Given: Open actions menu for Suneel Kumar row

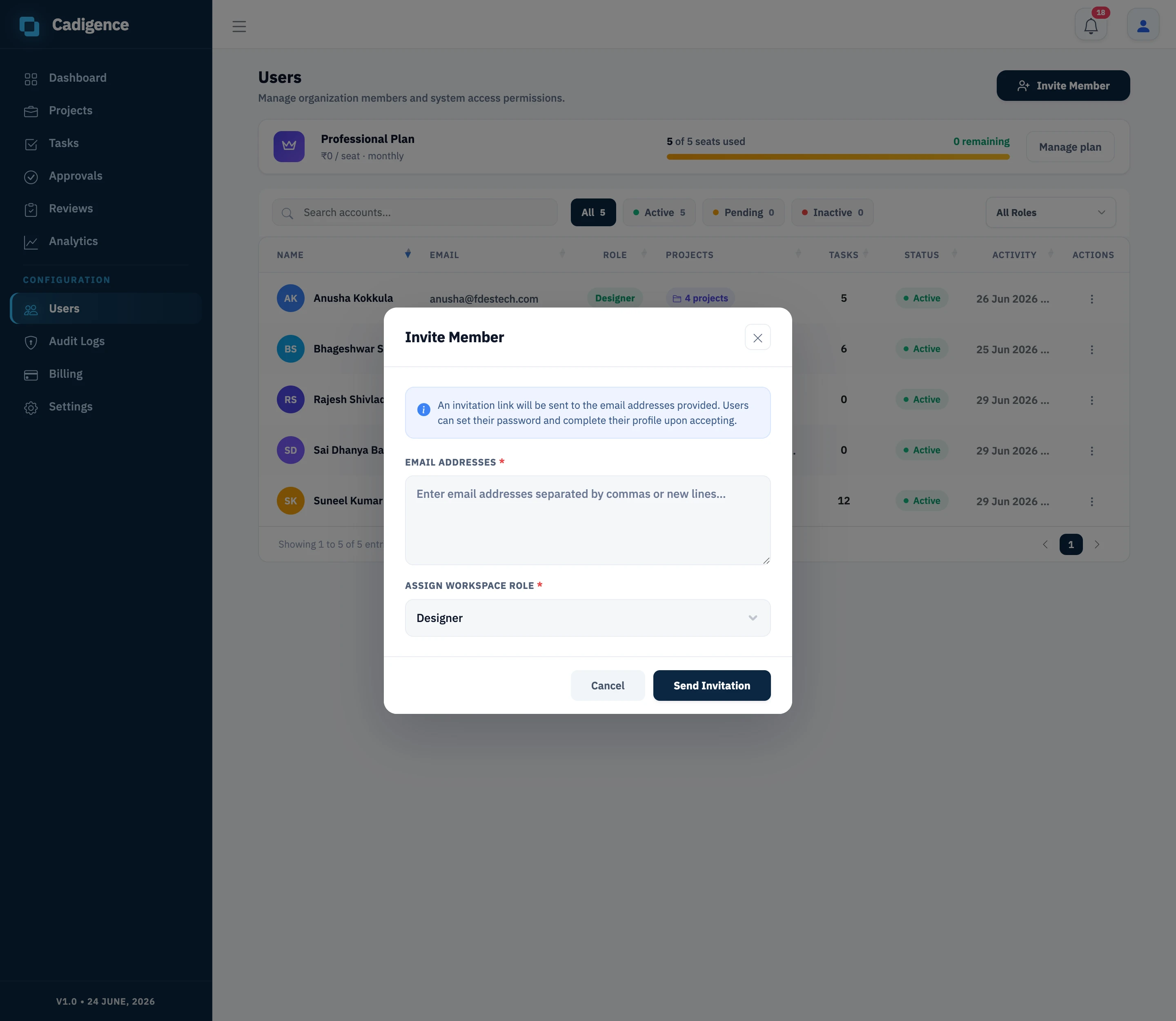Looking at the screenshot, I should point(1091,502).
